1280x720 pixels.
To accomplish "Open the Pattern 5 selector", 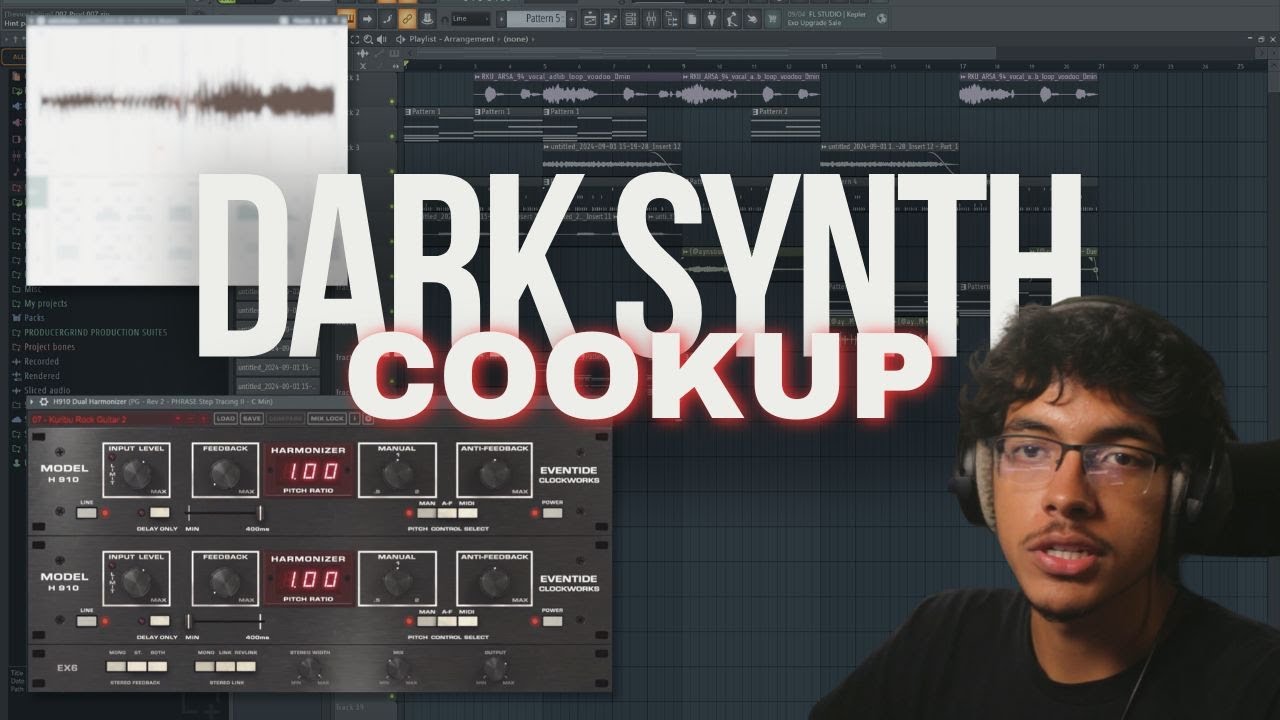I will [x=537, y=19].
